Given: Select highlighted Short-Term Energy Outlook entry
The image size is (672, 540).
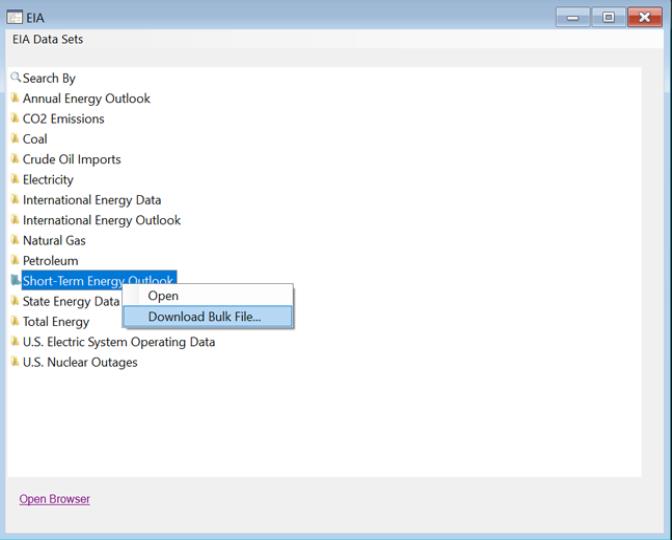Looking at the screenshot, I should point(99,280).
